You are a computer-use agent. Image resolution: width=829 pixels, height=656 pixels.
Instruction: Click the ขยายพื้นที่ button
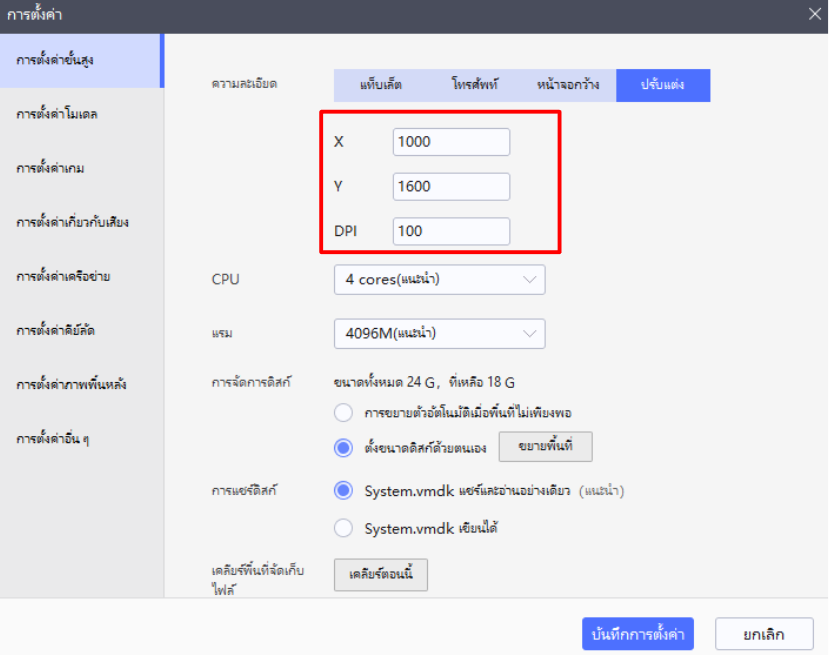point(546,447)
